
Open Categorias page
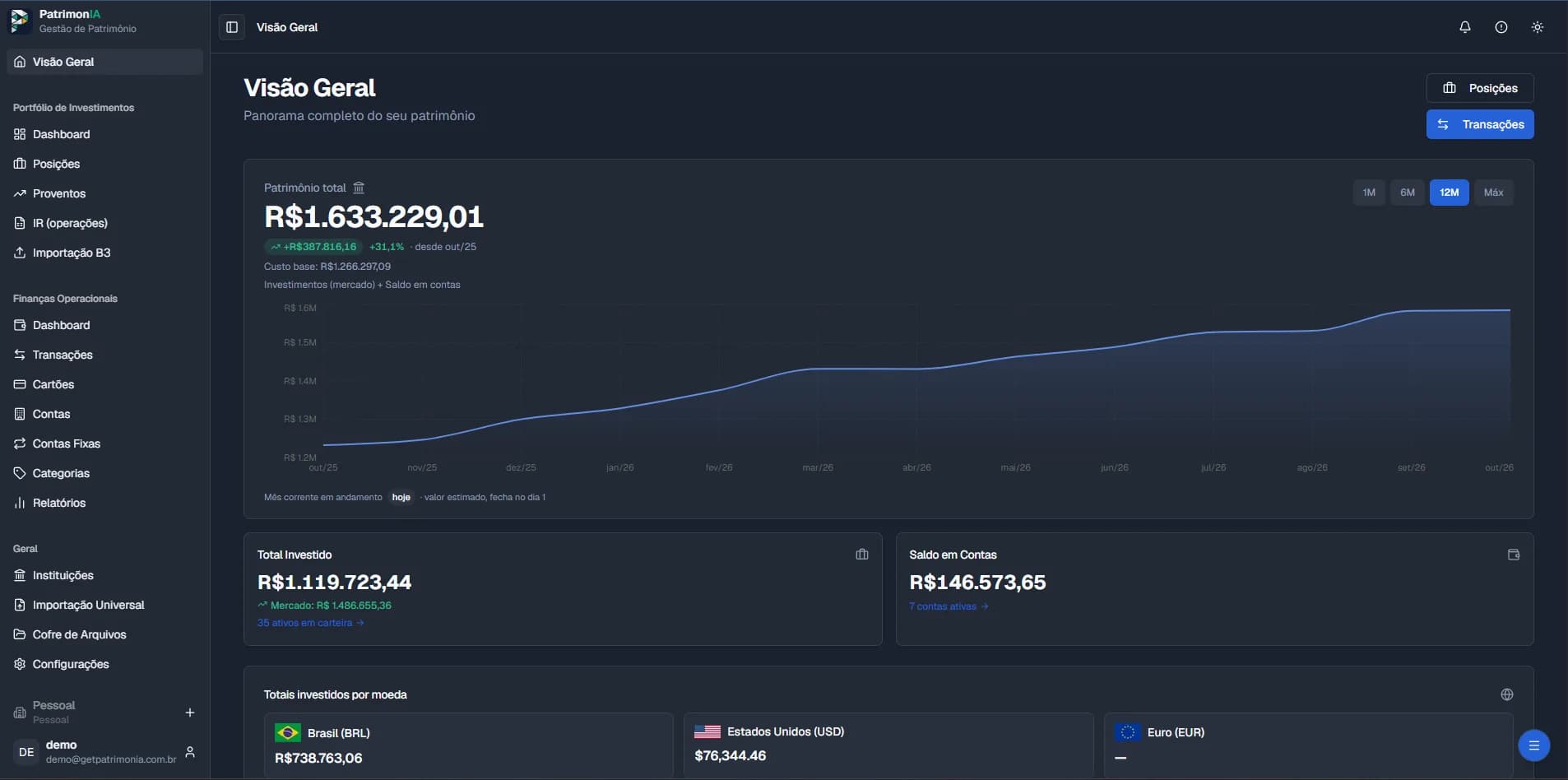(104, 473)
